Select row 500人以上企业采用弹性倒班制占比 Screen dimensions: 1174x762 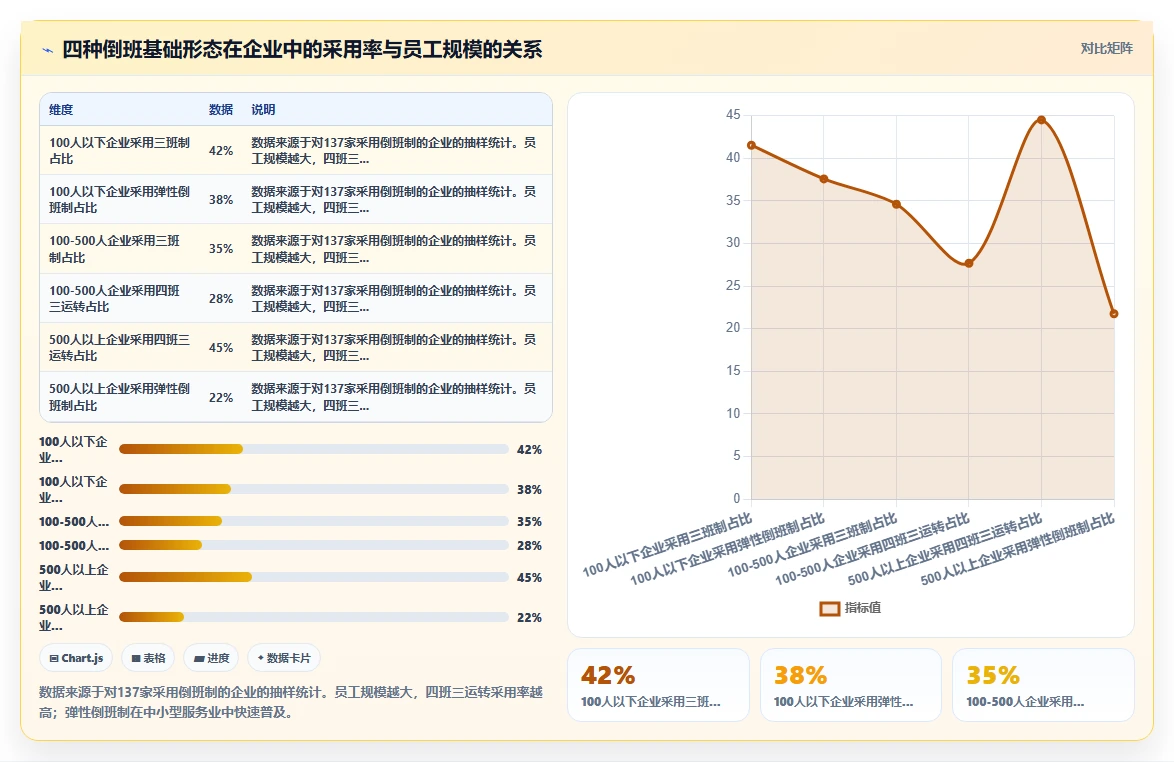point(296,397)
